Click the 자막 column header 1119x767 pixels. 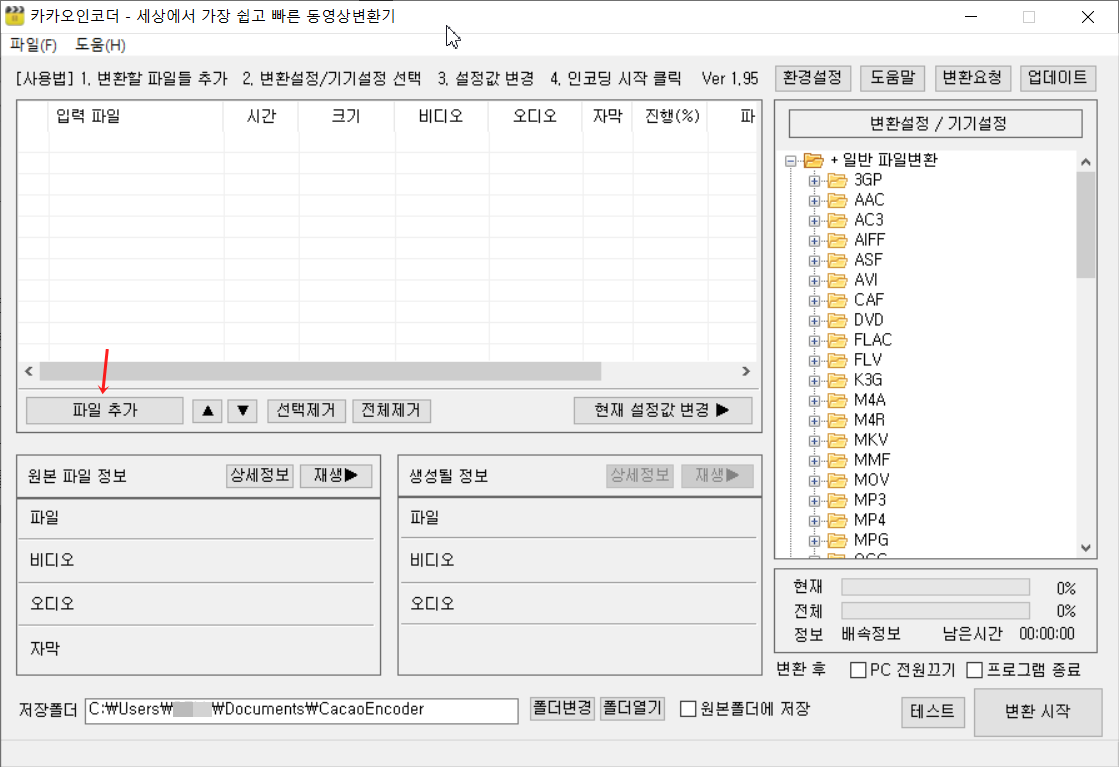(607, 116)
